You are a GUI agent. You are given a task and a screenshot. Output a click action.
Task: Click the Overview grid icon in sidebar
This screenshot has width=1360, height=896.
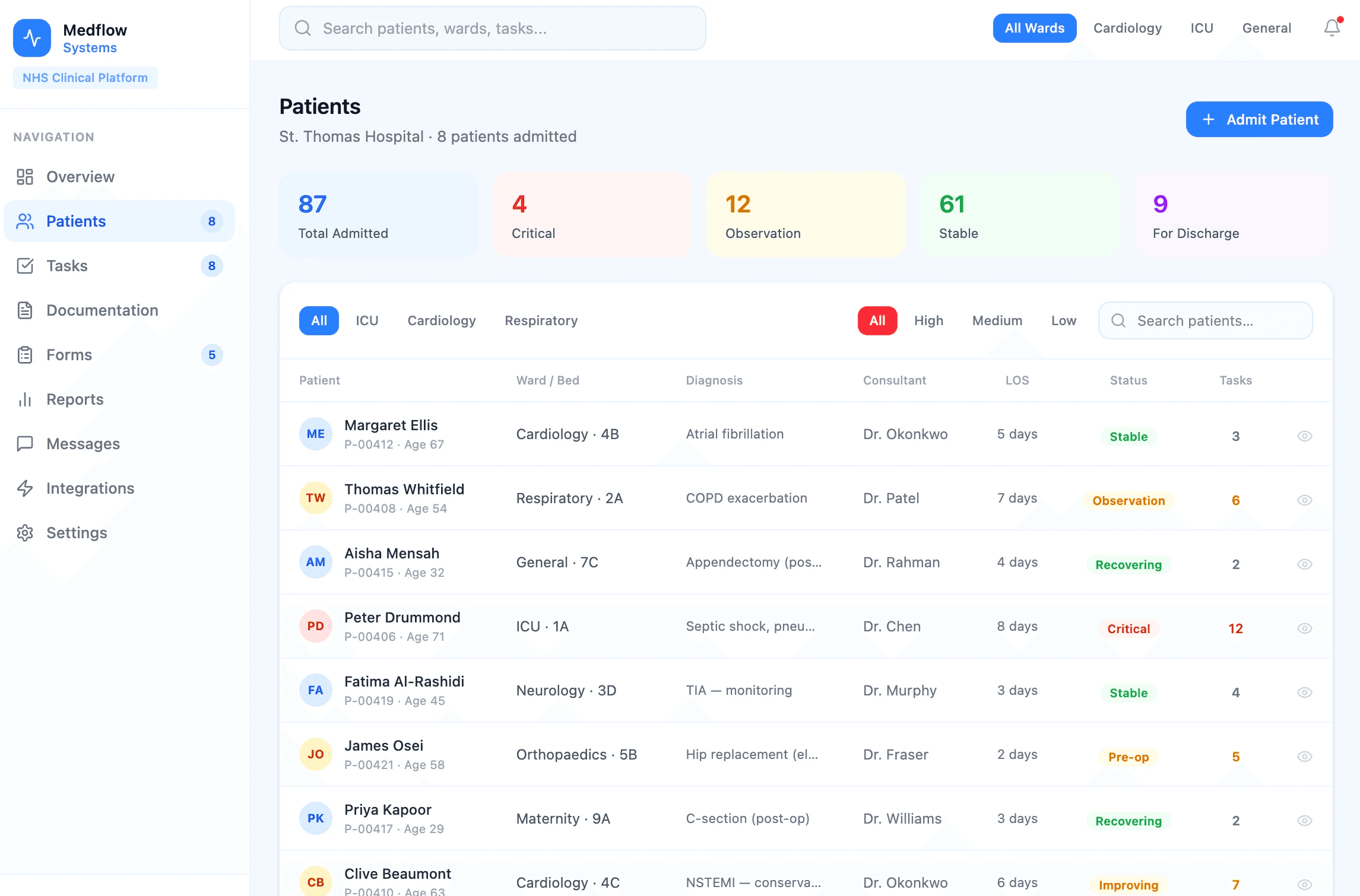pyautogui.click(x=25, y=177)
